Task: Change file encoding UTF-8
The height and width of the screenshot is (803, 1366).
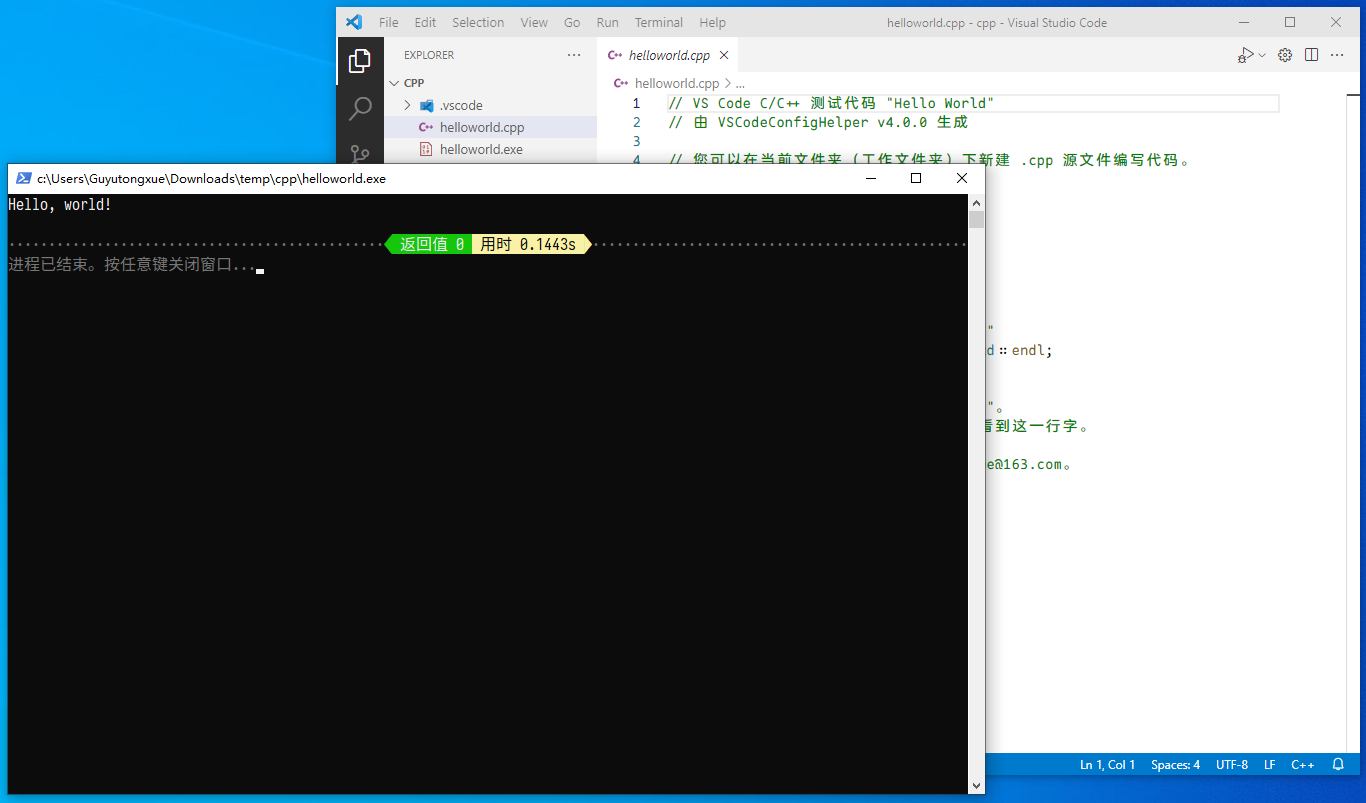Action: coord(1232,764)
